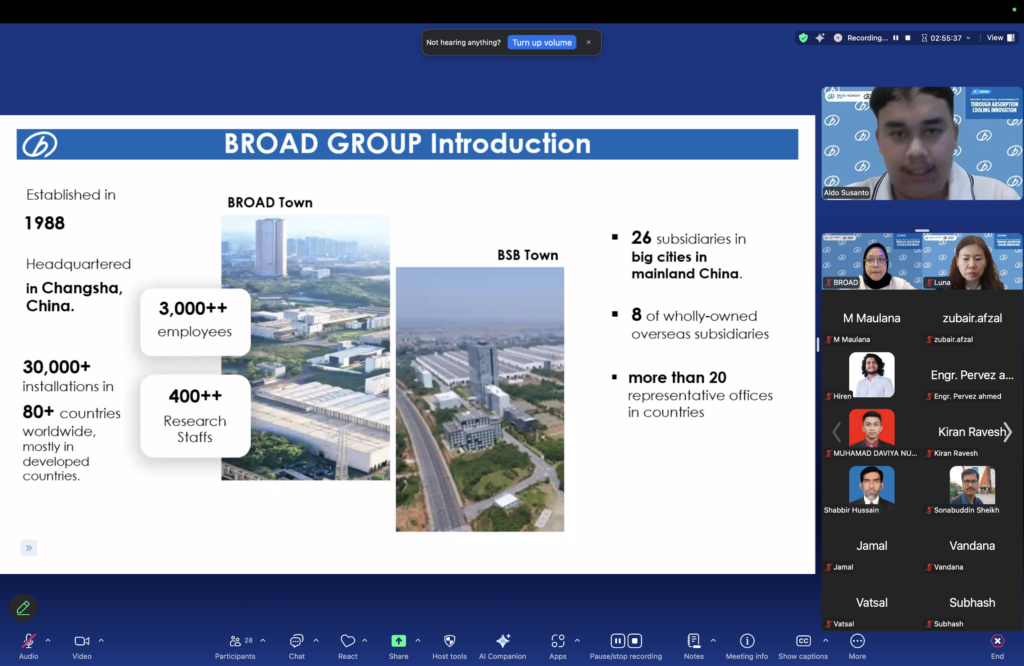
Task: Toggle Show captions CC button
Action: pyautogui.click(x=803, y=642)
